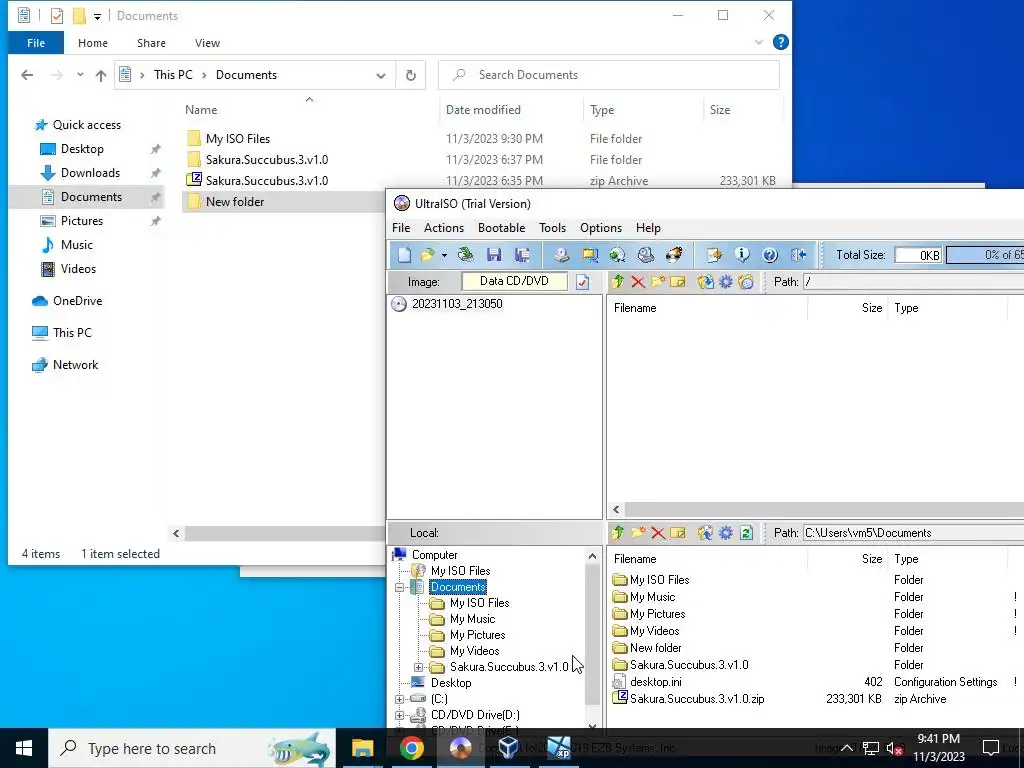
Task: Open the UltraISO Actions menu
Action: point(444,228)
